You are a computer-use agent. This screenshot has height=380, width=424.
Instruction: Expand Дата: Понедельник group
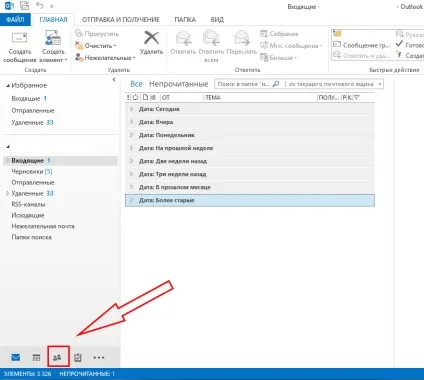click(x=132, y=135)
